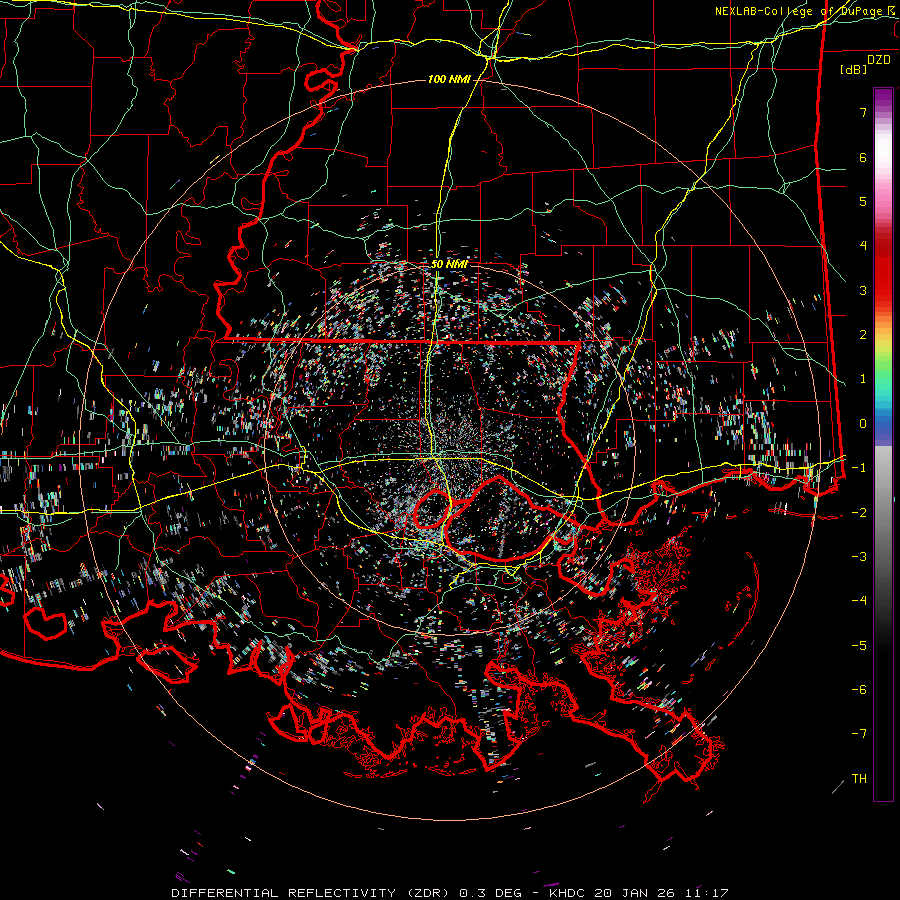Viewport: 900px width, 900px height.
Task: Click the DIFFERENTIAL REFLECTIVITY title text
Action: [x=284, y=893]
